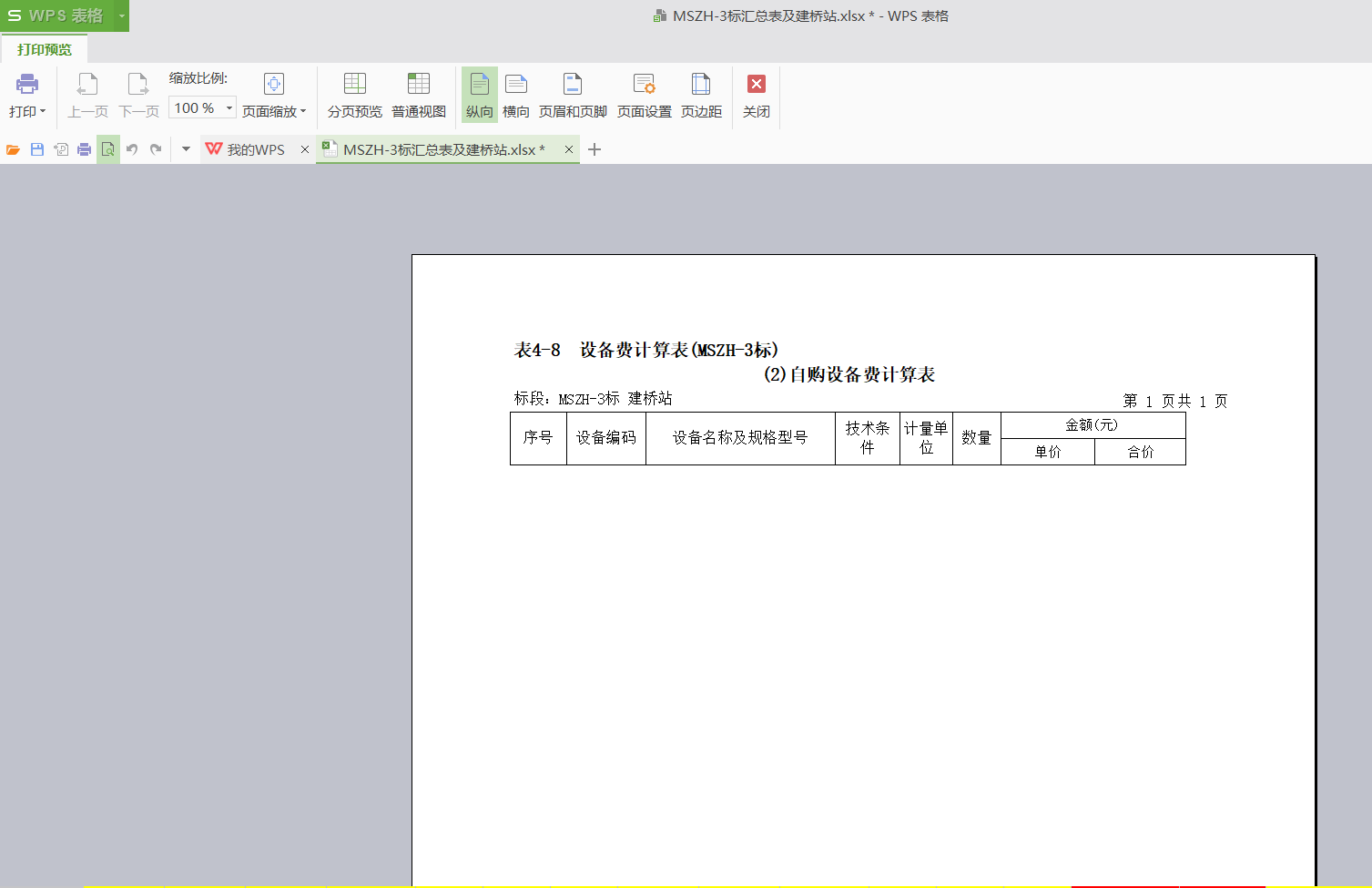The image size is (1372, 888).
Task: Close the MSZH-3标汇总表及建桥站.xlsx tab
Action: (569, 149)
